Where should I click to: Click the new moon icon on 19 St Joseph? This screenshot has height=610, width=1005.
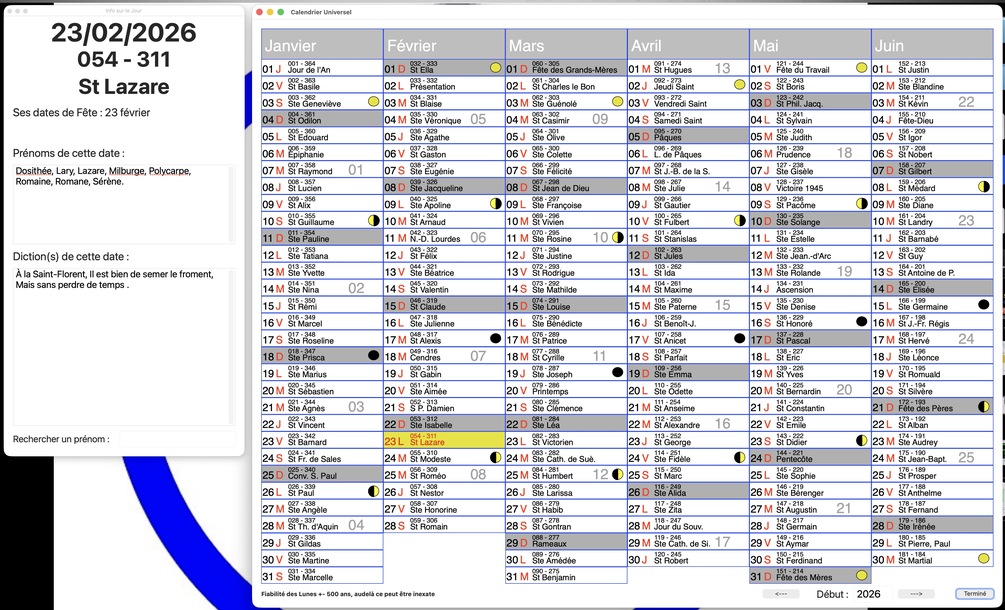point(617,372)
